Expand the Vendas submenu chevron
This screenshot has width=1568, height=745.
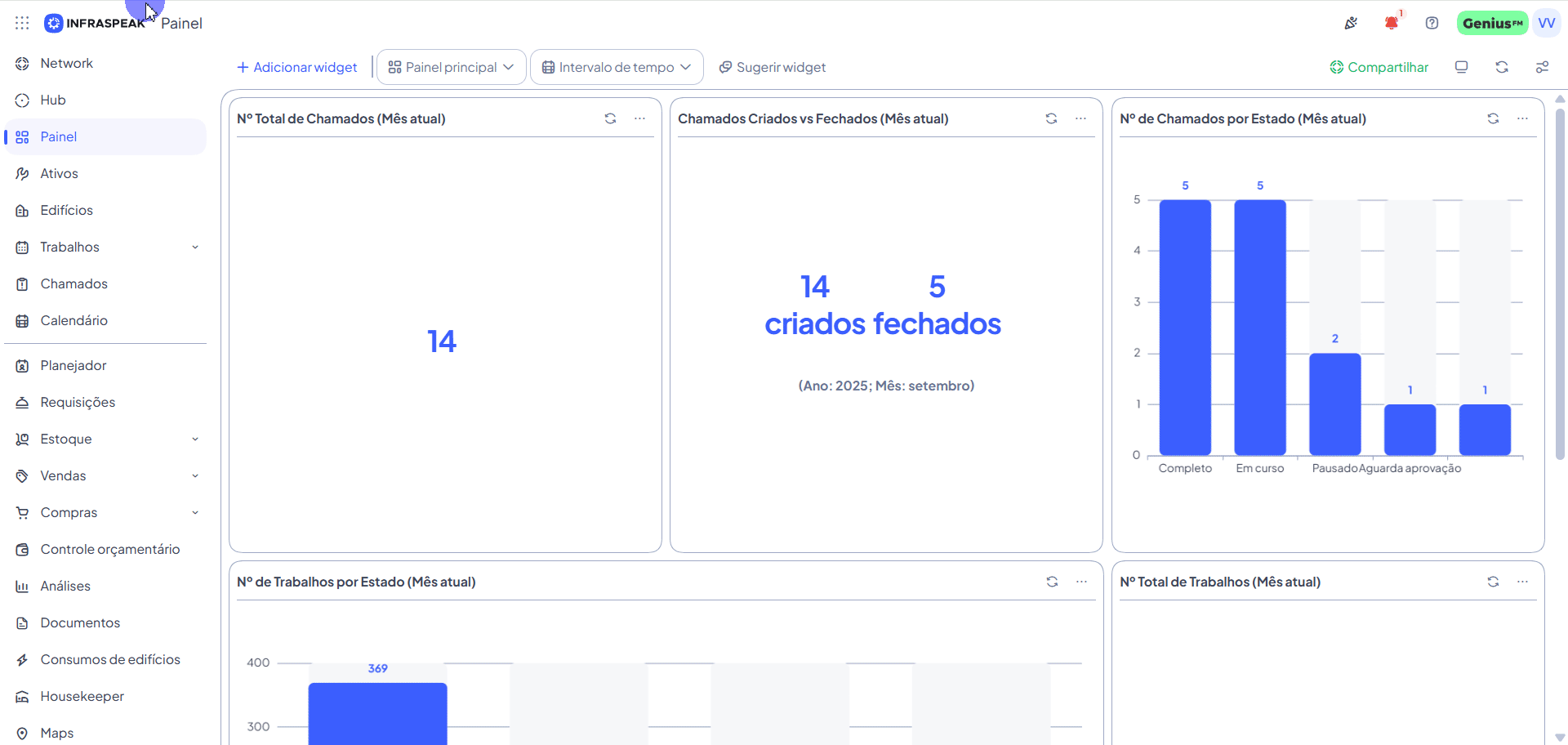click(x=195, y=476)
